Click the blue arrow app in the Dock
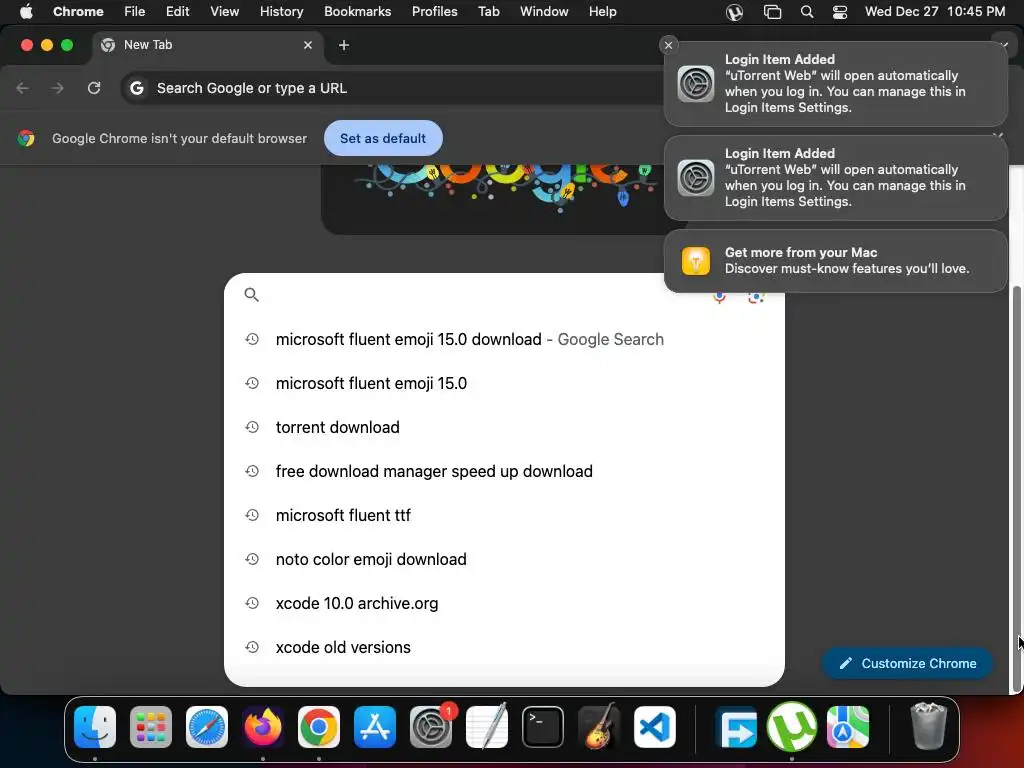1024x768 pixels. [736, 727]
